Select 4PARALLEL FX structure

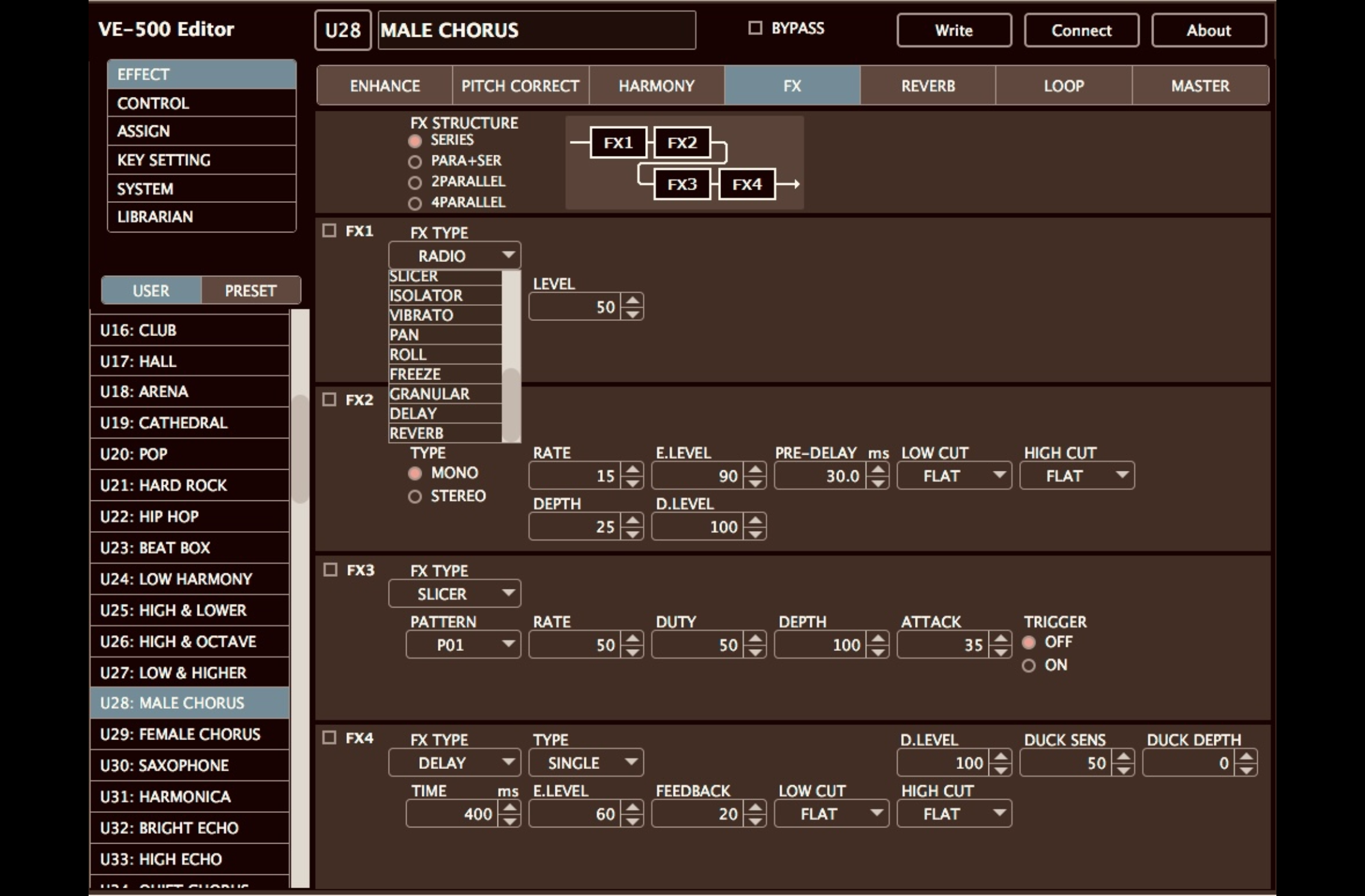tap(414, 204)
